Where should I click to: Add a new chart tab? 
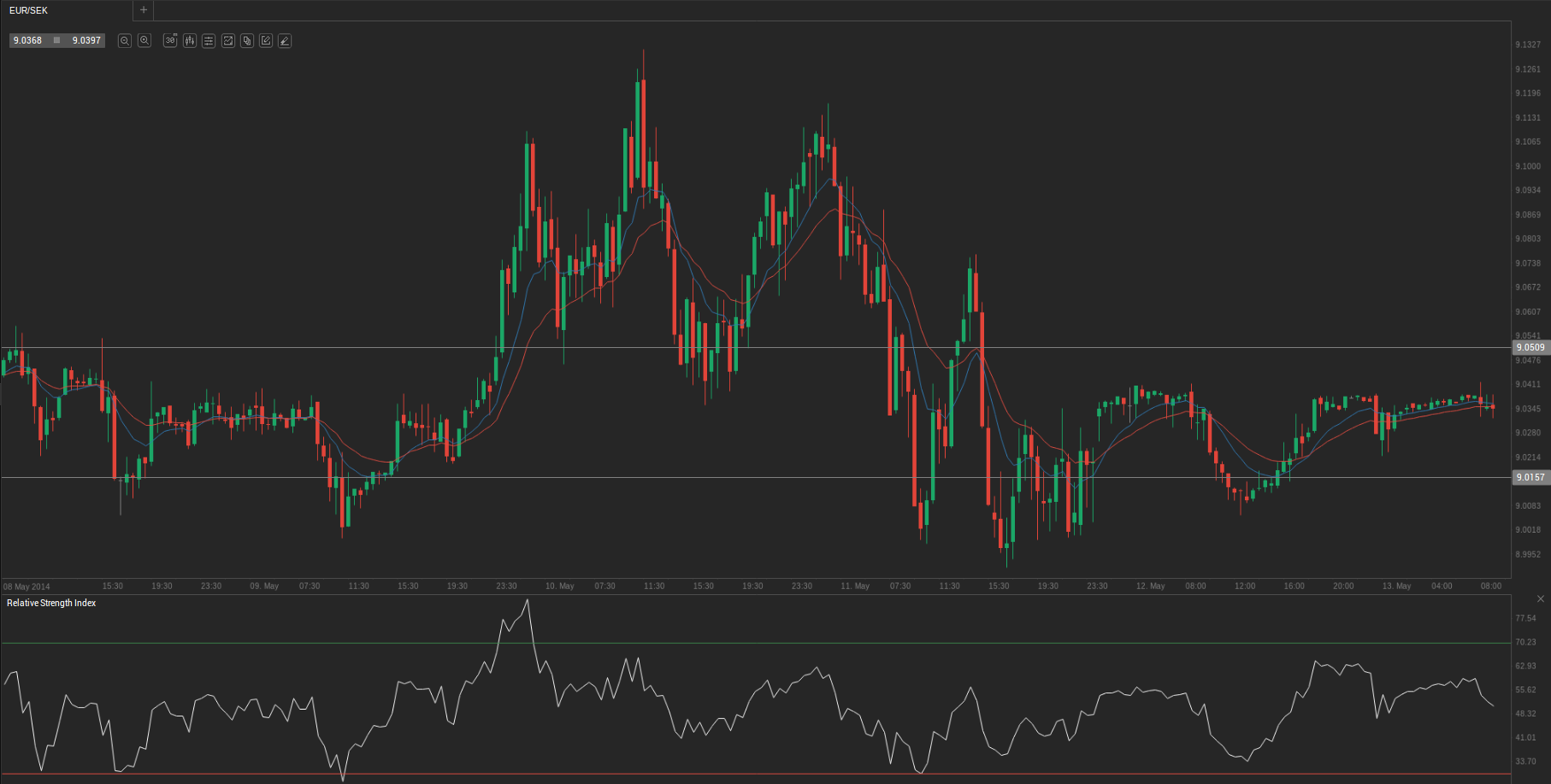pos(144,10)
